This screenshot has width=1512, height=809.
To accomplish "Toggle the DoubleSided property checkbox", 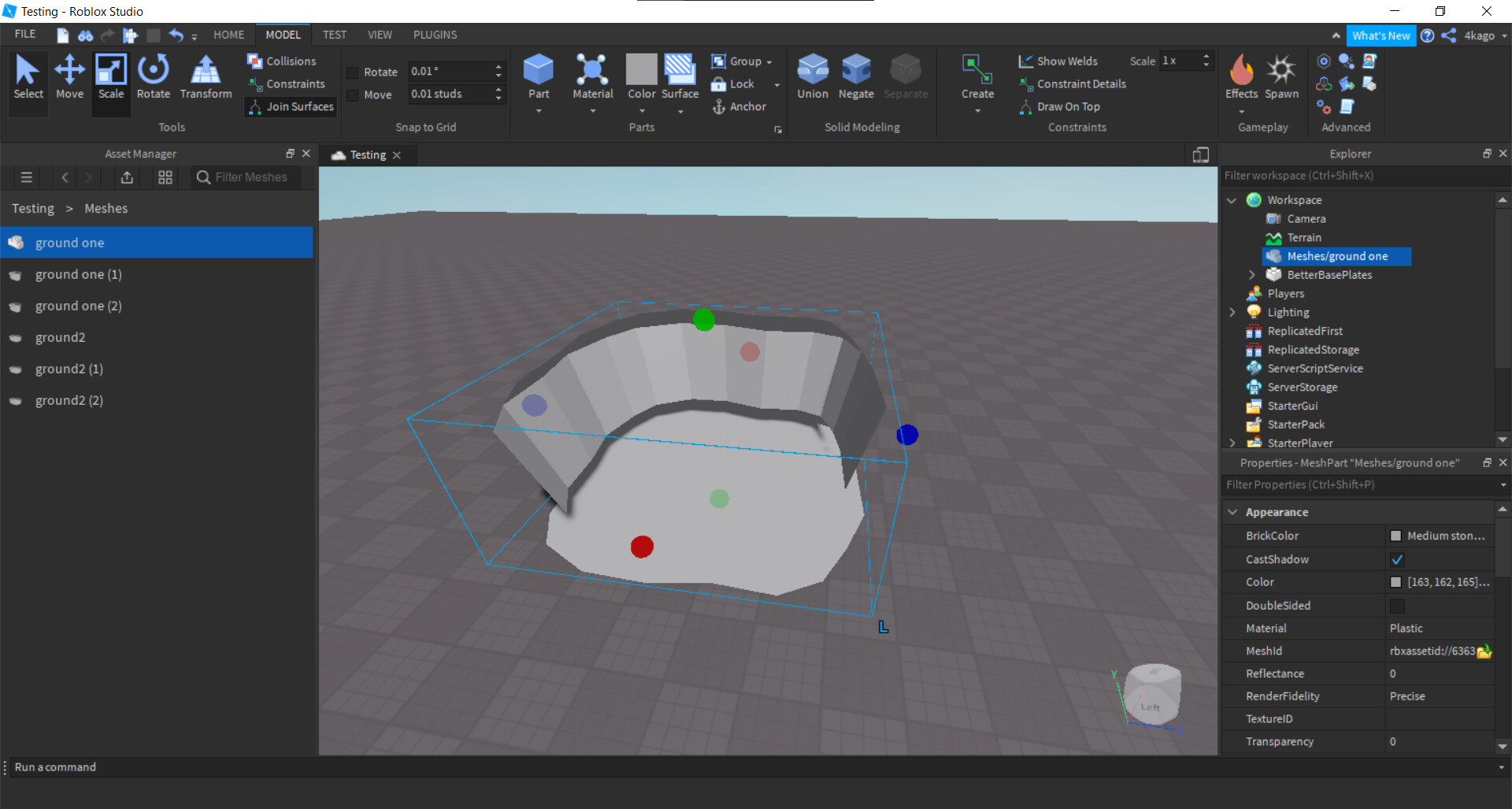I will point(1397,606).
